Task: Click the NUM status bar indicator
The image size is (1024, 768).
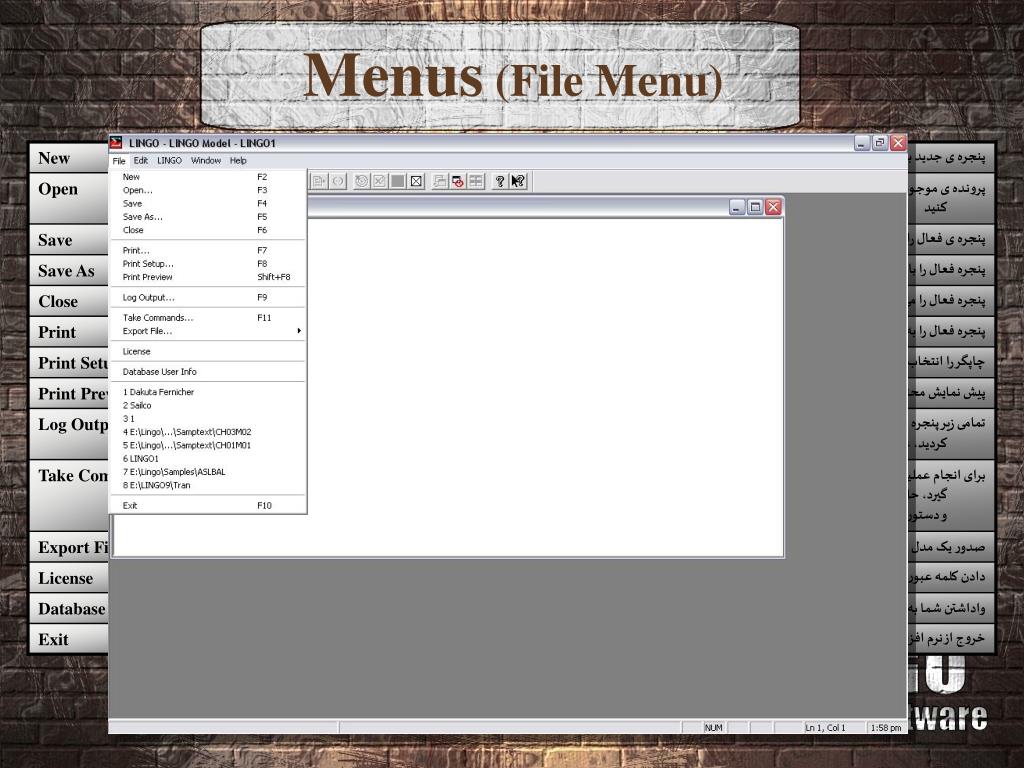Action: (x=713, y=728)
